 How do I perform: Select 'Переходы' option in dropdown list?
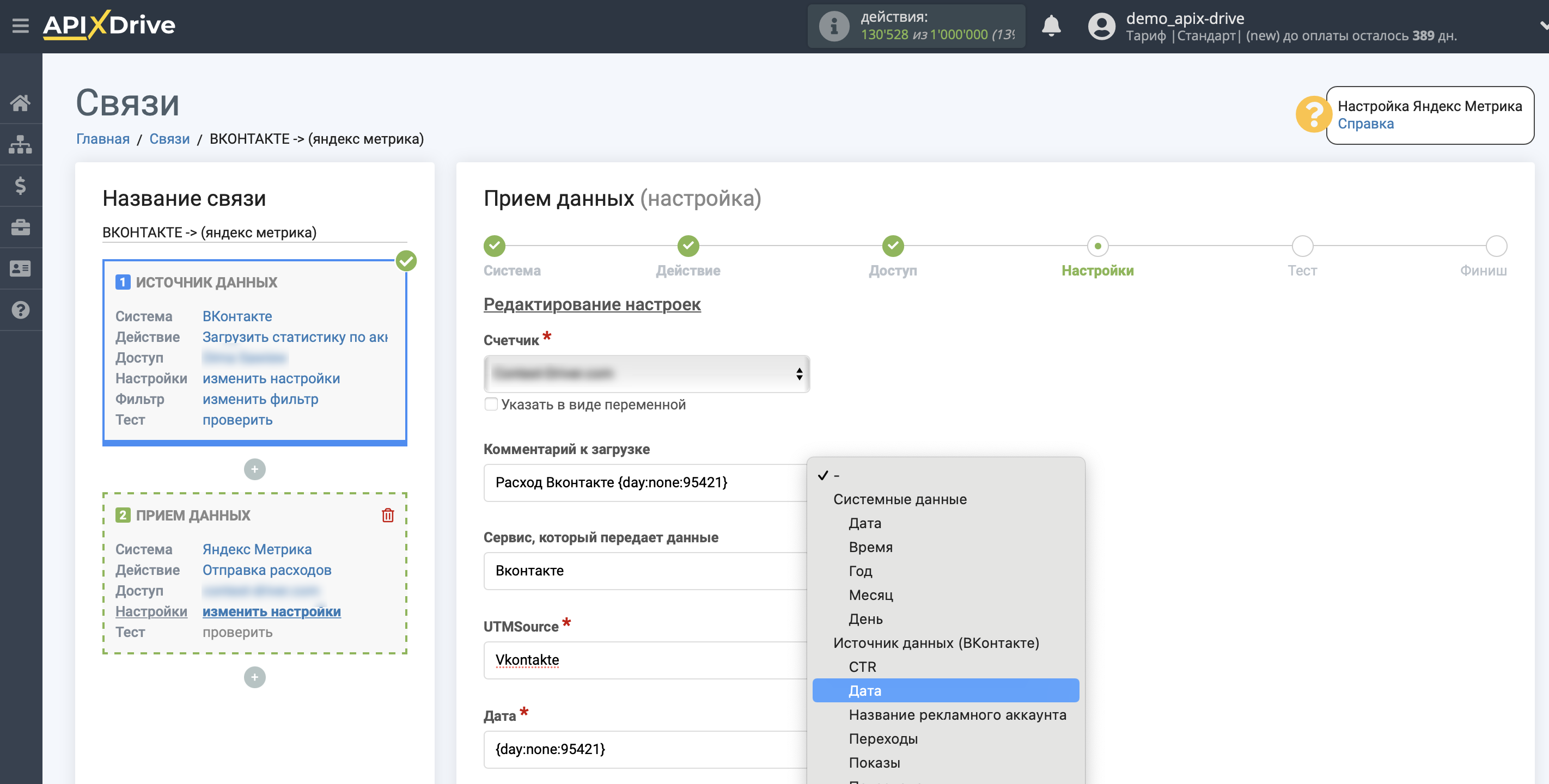(946, 738)
